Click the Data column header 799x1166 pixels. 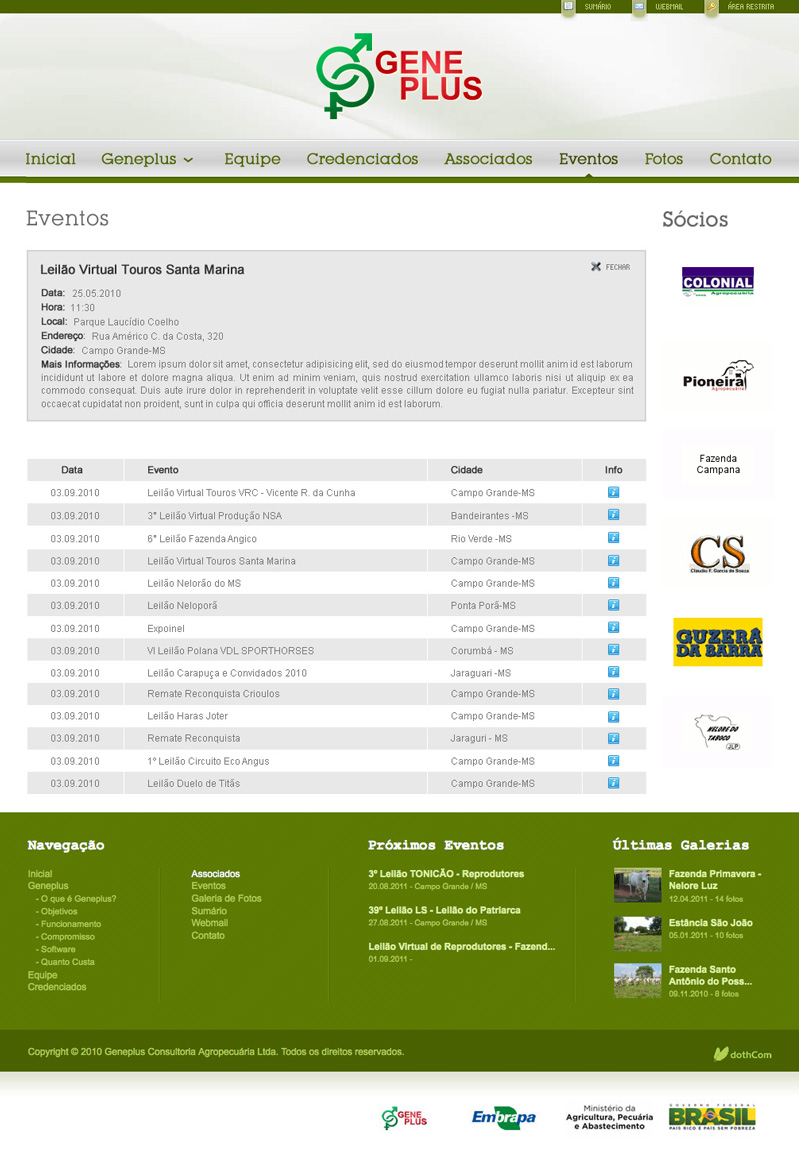pos(71,470)
